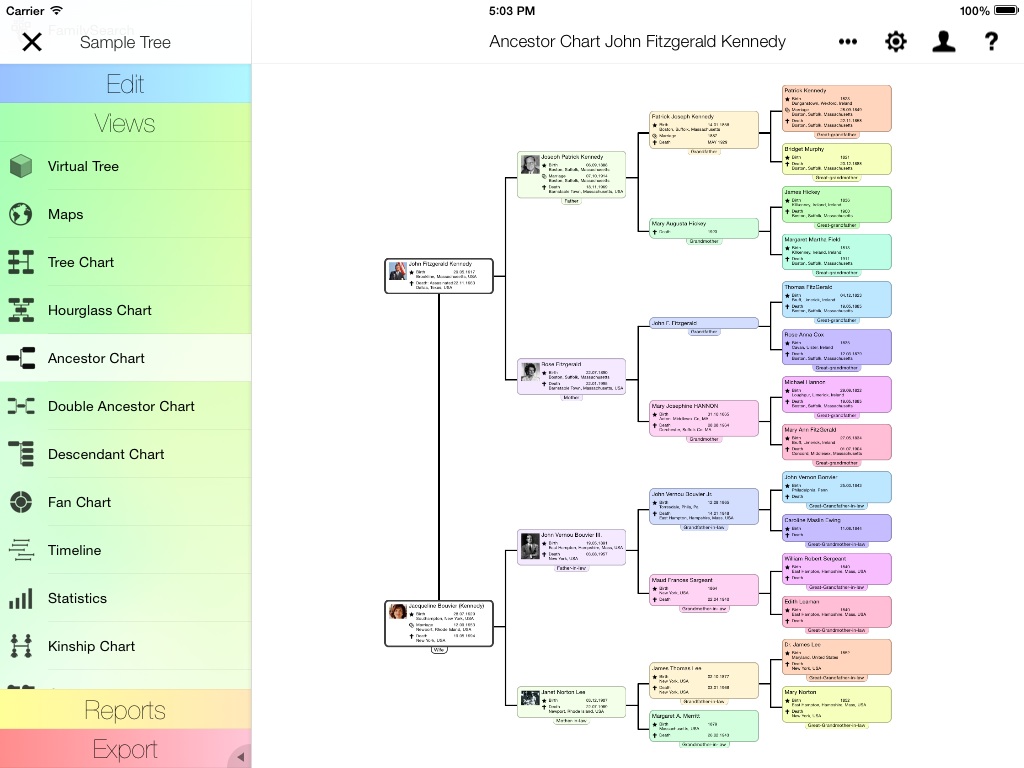Click the Ancestor Chart John Fitzgerald Kennedy title
1024x768 pixels.
(637, 42)
